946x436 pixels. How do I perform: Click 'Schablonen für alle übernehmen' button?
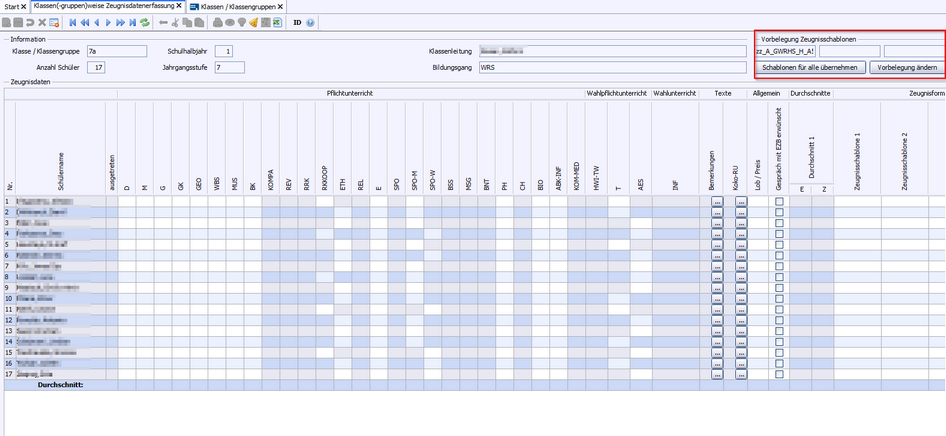click(809, 68)
